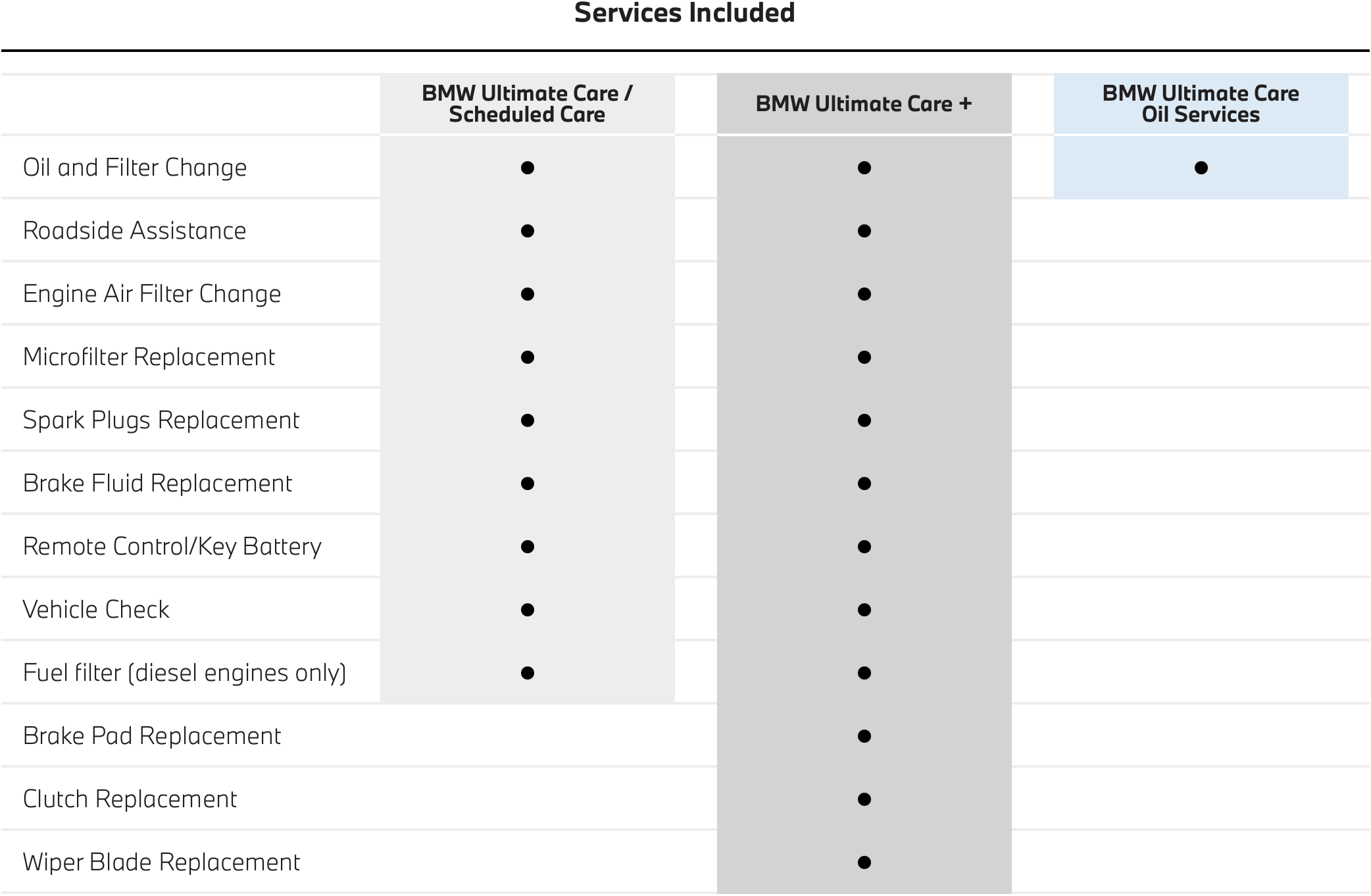
Task: Click the Remote Control/Key Battery label
Action: (172, 547)
